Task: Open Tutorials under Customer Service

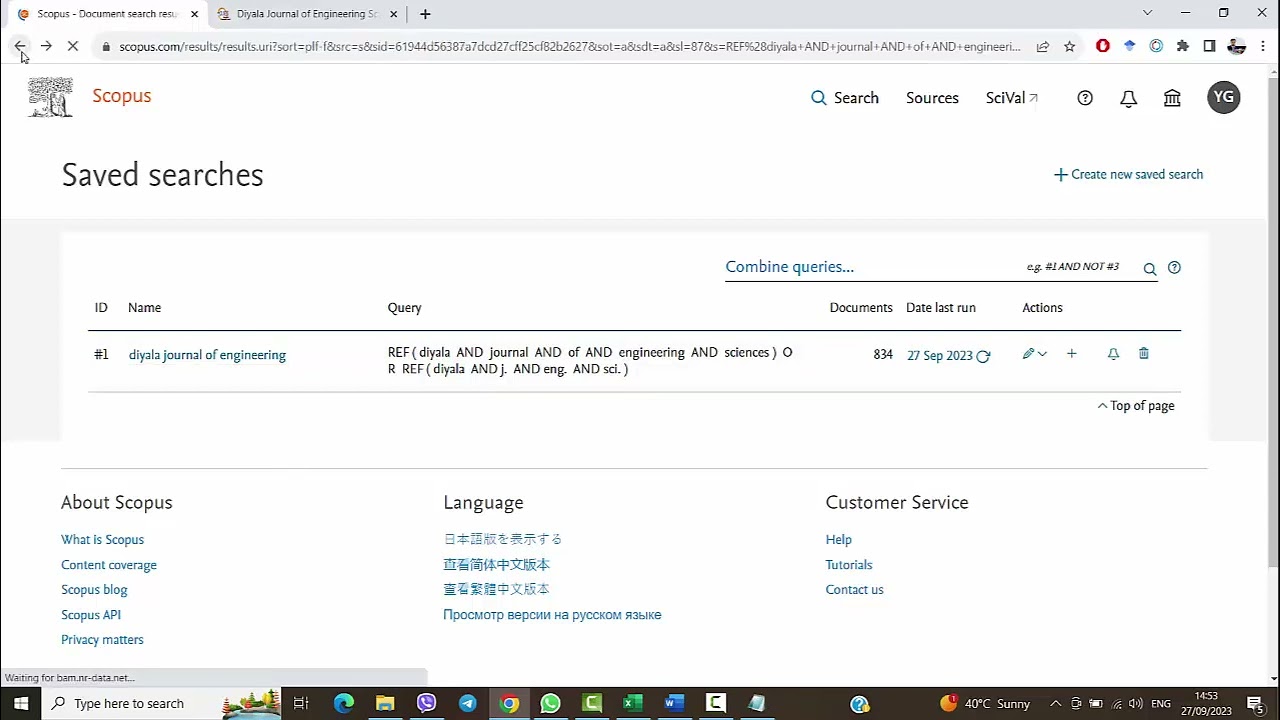Action: pyautogui.click(x=849, y=565)
